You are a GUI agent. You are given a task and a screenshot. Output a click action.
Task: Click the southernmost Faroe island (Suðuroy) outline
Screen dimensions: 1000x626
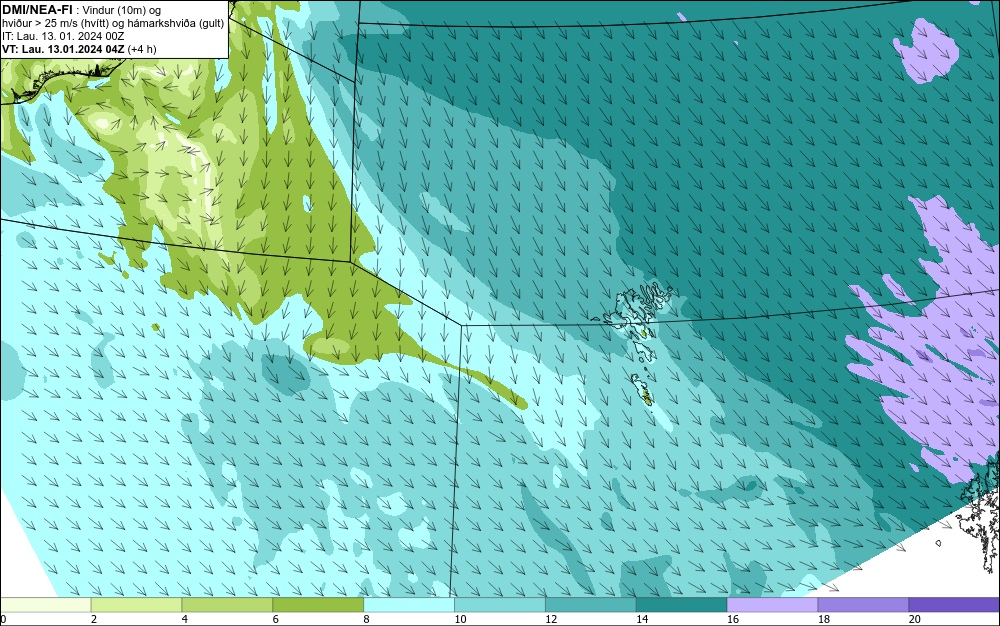[x=643, y=390]
